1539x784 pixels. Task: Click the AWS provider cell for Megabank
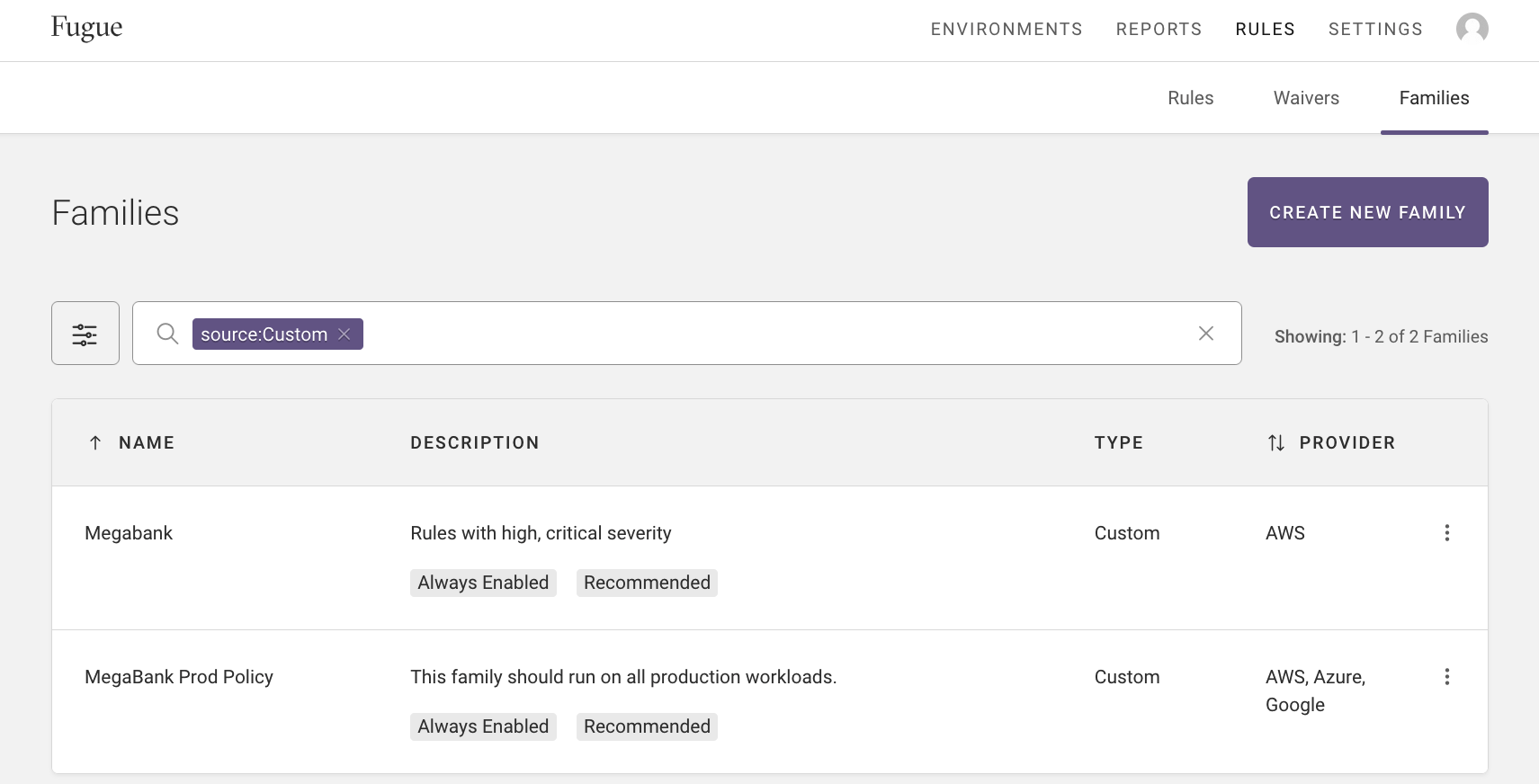pyautogui.click(x=1284, y=533)
